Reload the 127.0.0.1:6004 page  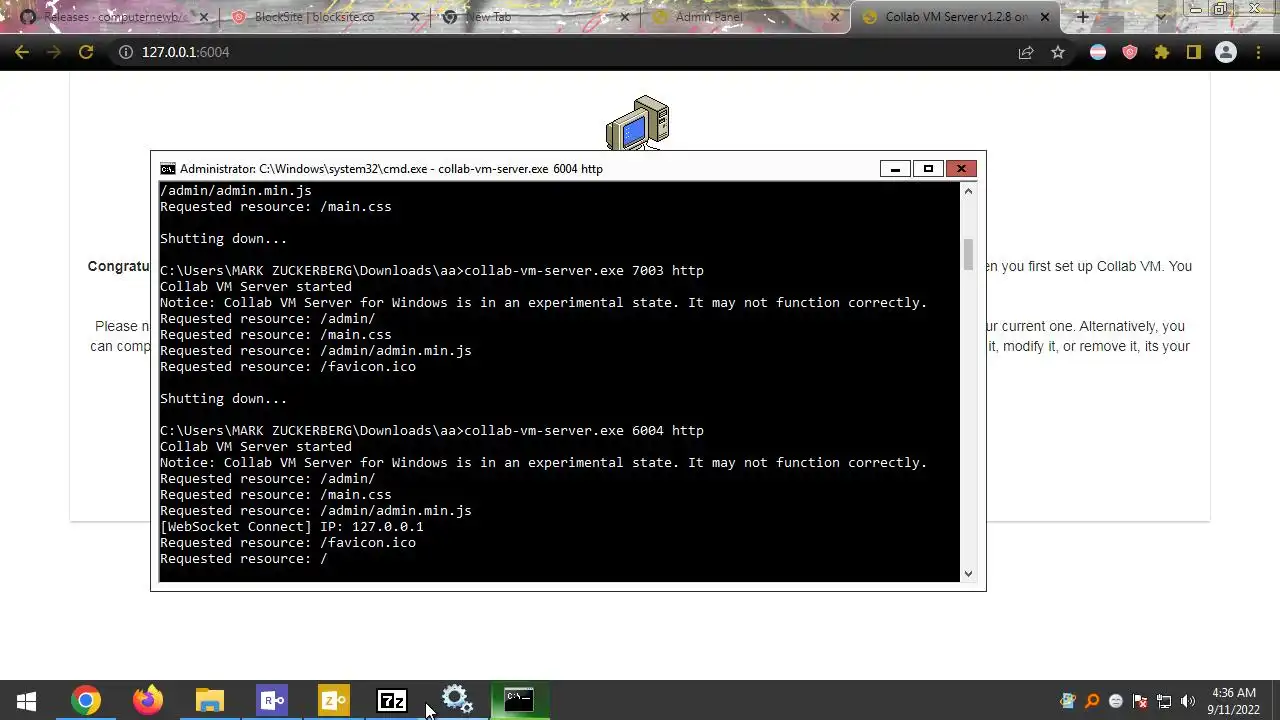86,52
